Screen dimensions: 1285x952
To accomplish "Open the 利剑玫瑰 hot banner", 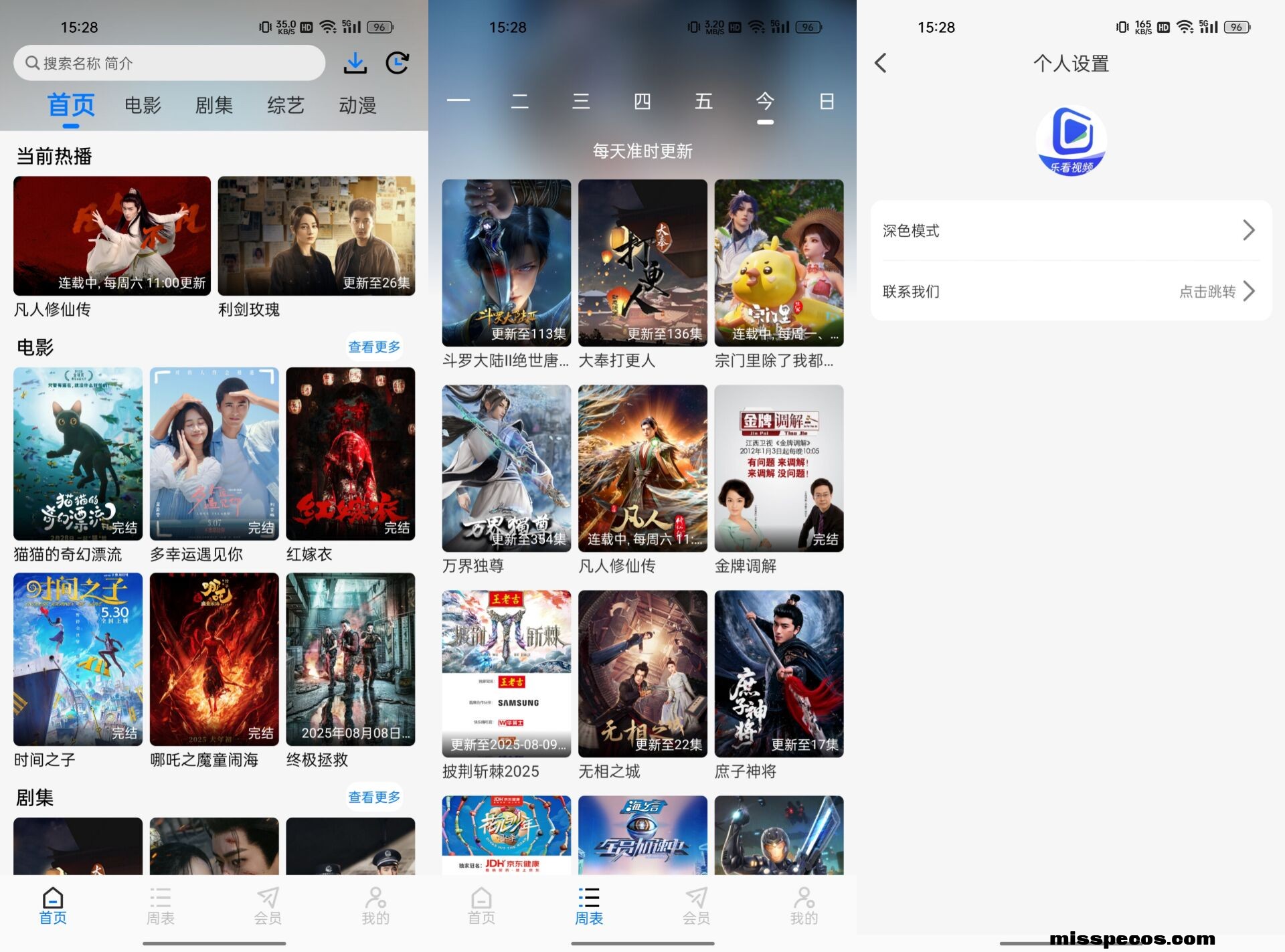I will pos(317,235).
